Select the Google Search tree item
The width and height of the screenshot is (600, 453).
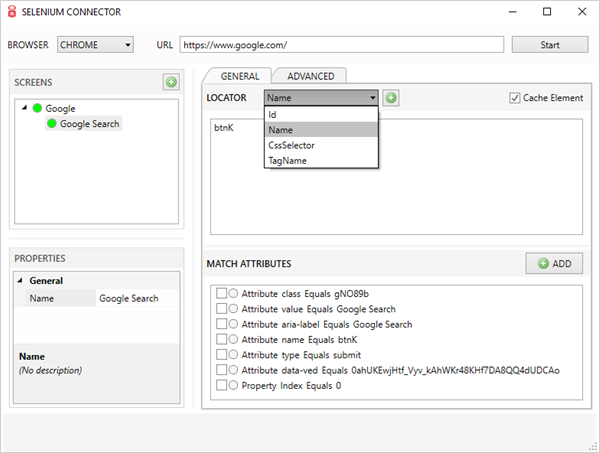point(90,124)
